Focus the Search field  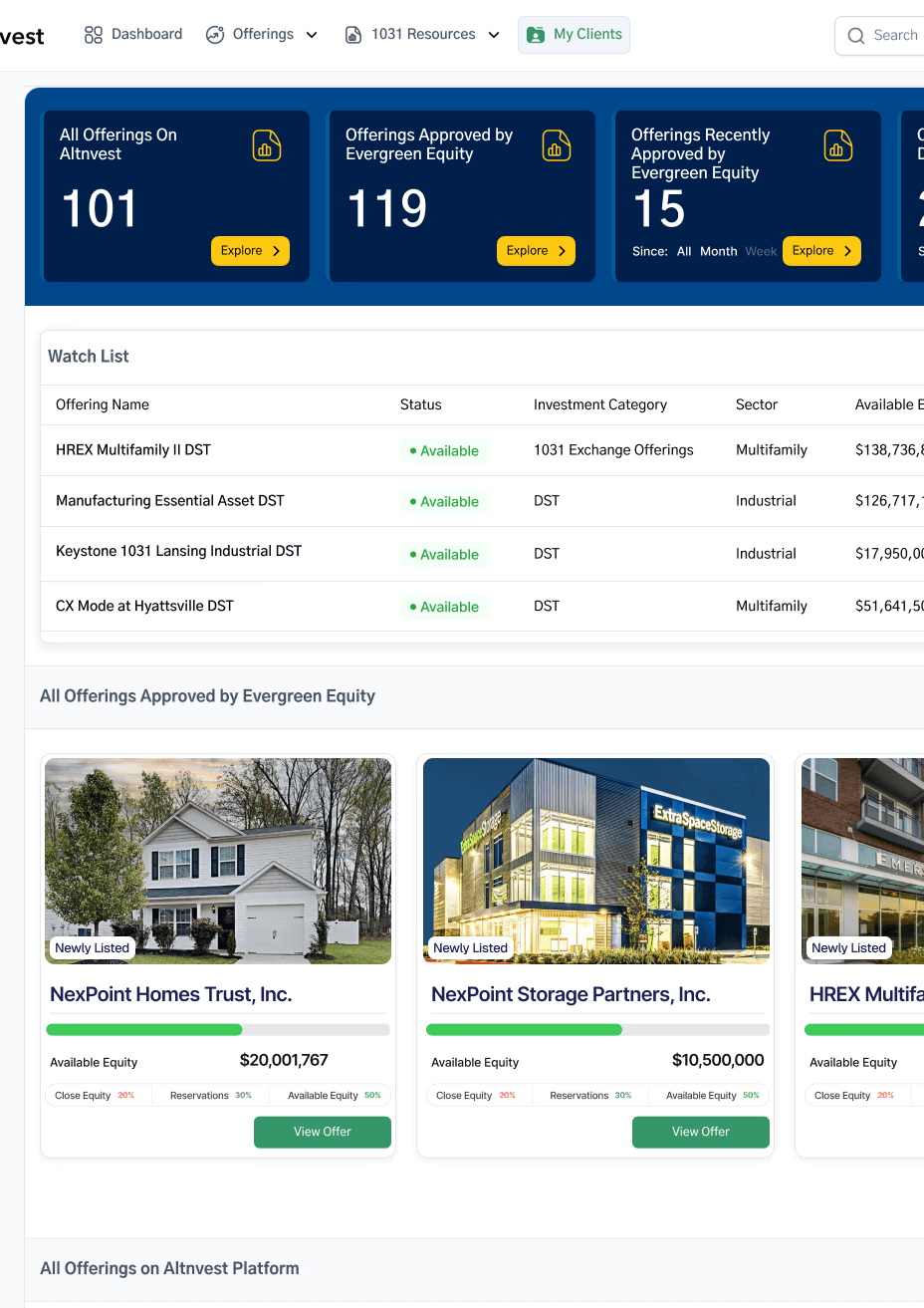point(880,36)
